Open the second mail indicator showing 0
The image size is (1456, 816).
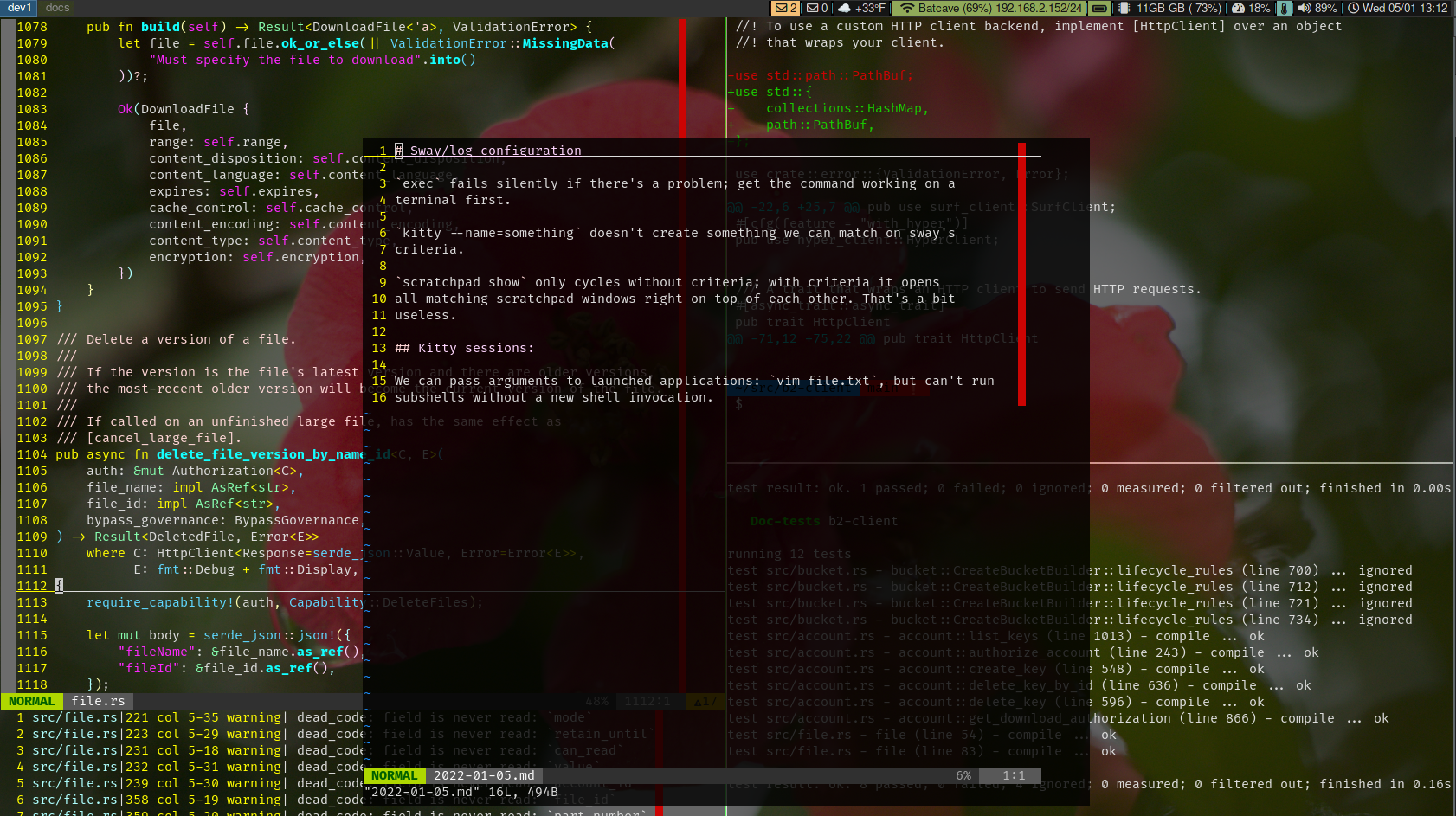pyautogui.click(x=817, y=8)
